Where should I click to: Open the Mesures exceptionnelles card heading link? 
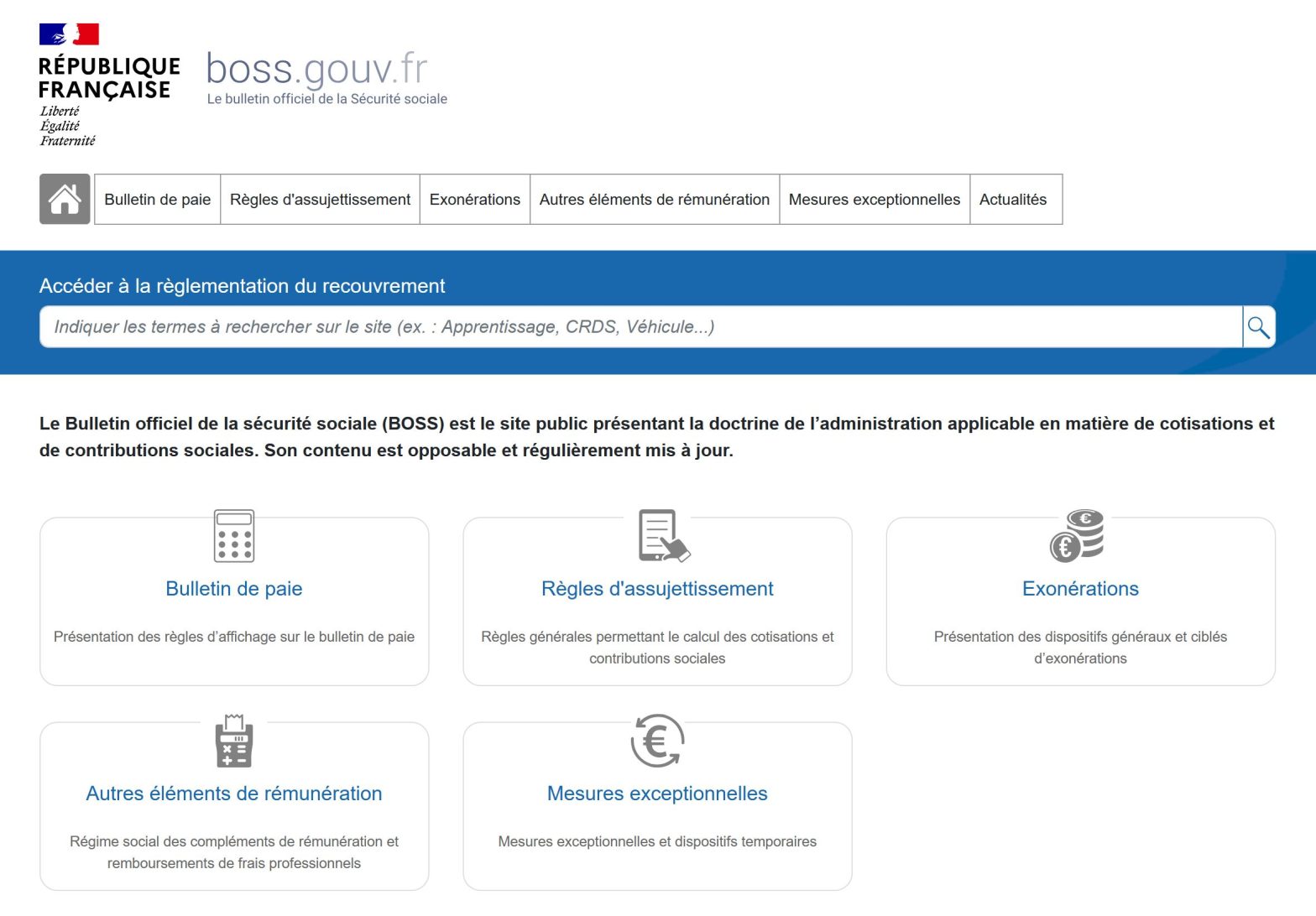click(657, 794)
